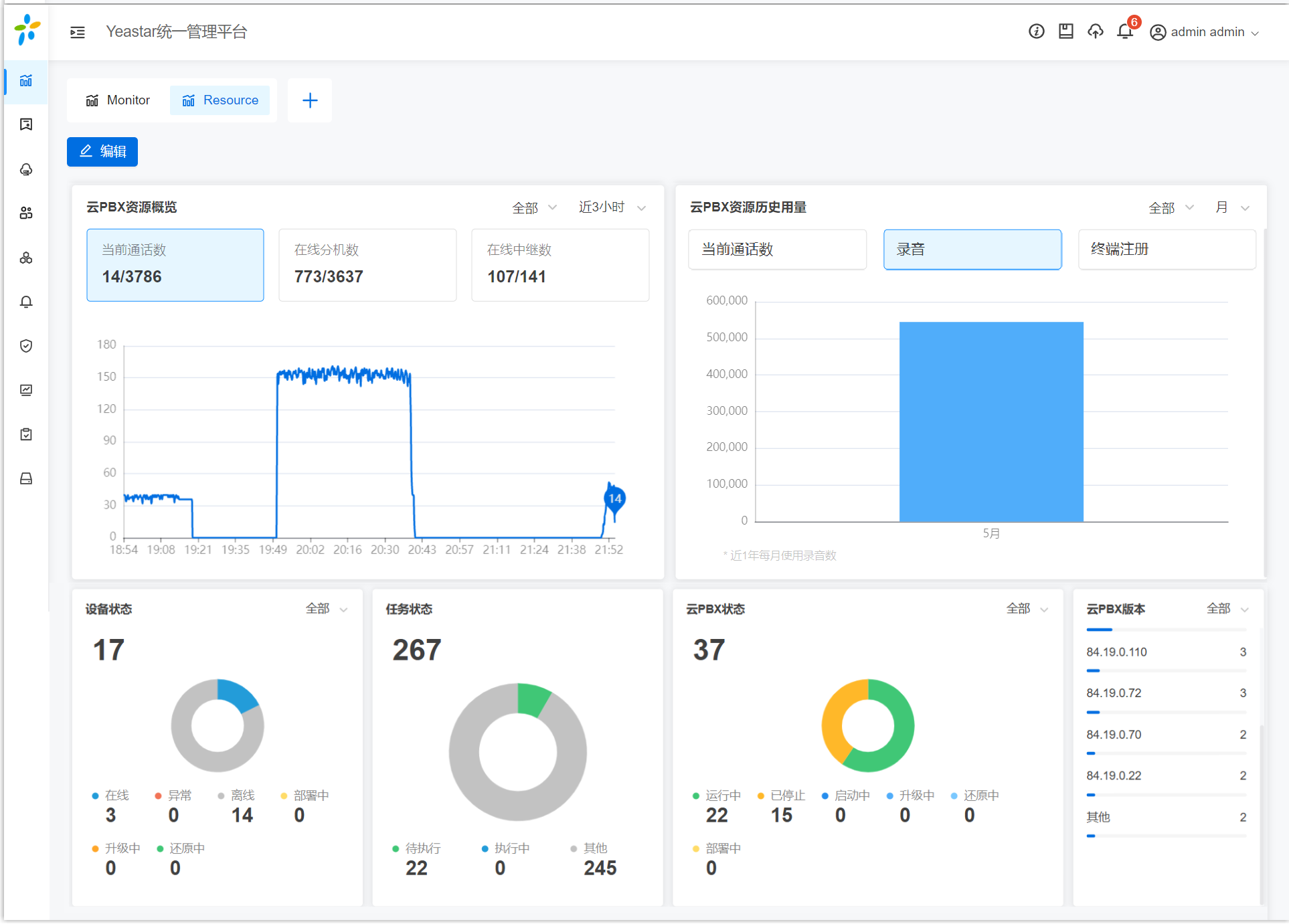Select the 在线分机数 773/3637 card

coord(367,265)
